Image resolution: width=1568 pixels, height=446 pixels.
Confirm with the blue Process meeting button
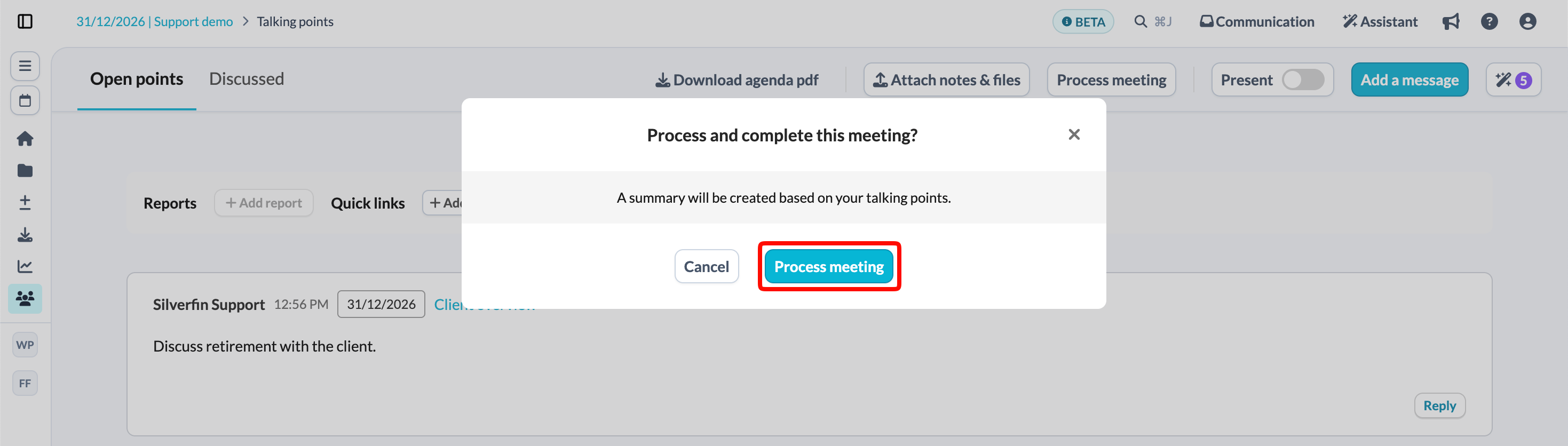point(828,267)
